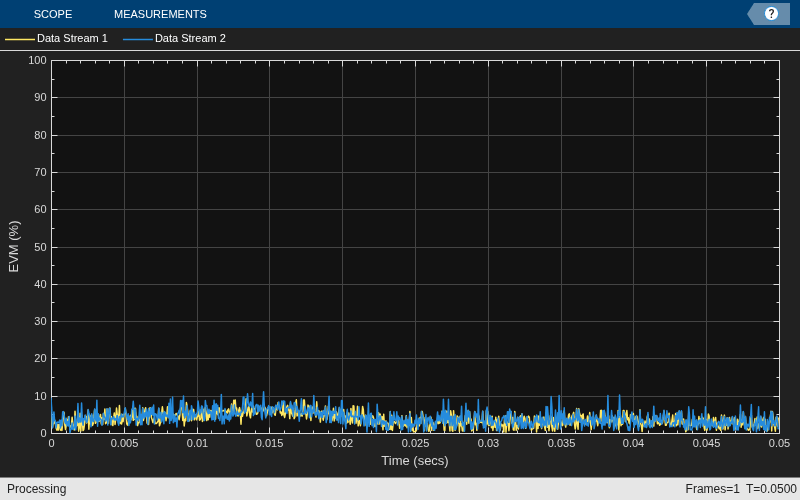Open the help question mark icon
The width and height of the screenshot is (800, 500).
pyautogui.click(x=771, y=14)
